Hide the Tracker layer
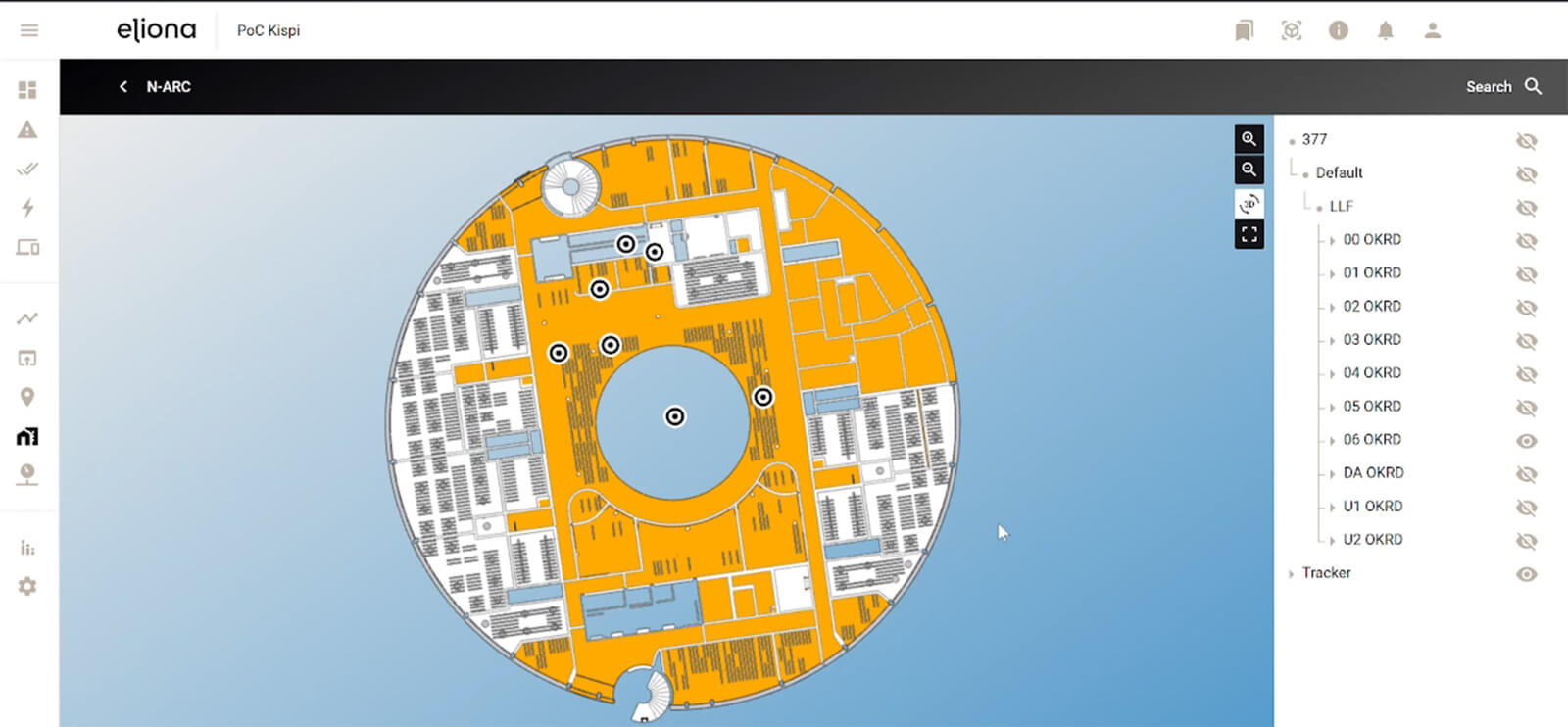1568x727 pixels. (x=1527, y=574)
